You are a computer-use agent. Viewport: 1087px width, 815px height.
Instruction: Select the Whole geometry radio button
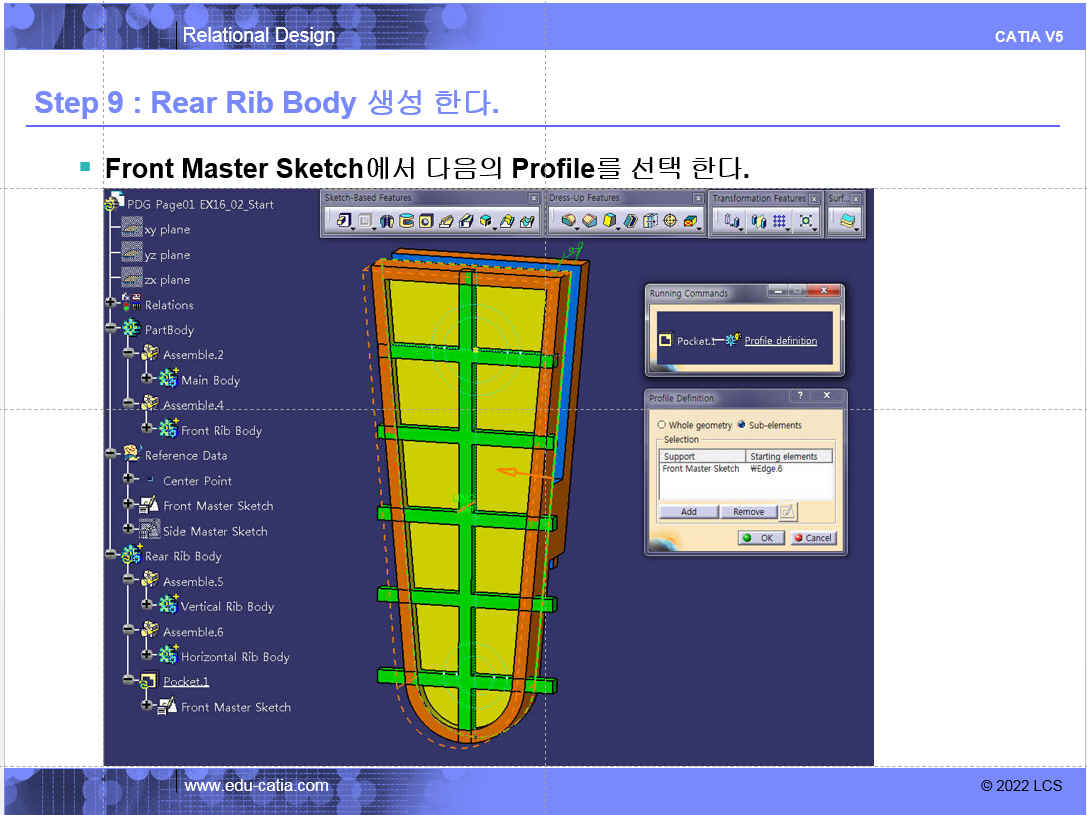661,425
